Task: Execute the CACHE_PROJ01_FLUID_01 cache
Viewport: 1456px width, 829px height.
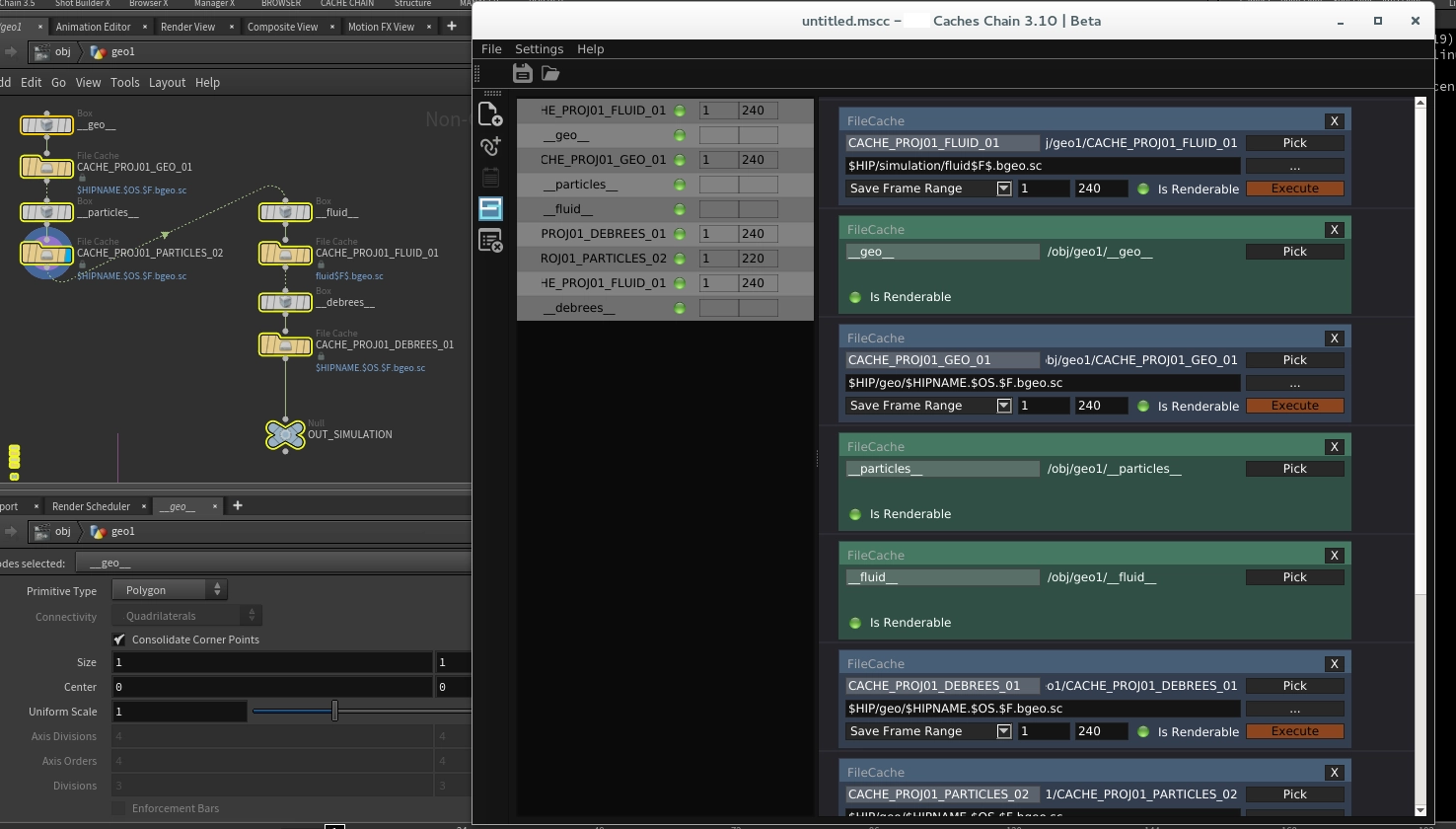Action: click(1294, 188)
